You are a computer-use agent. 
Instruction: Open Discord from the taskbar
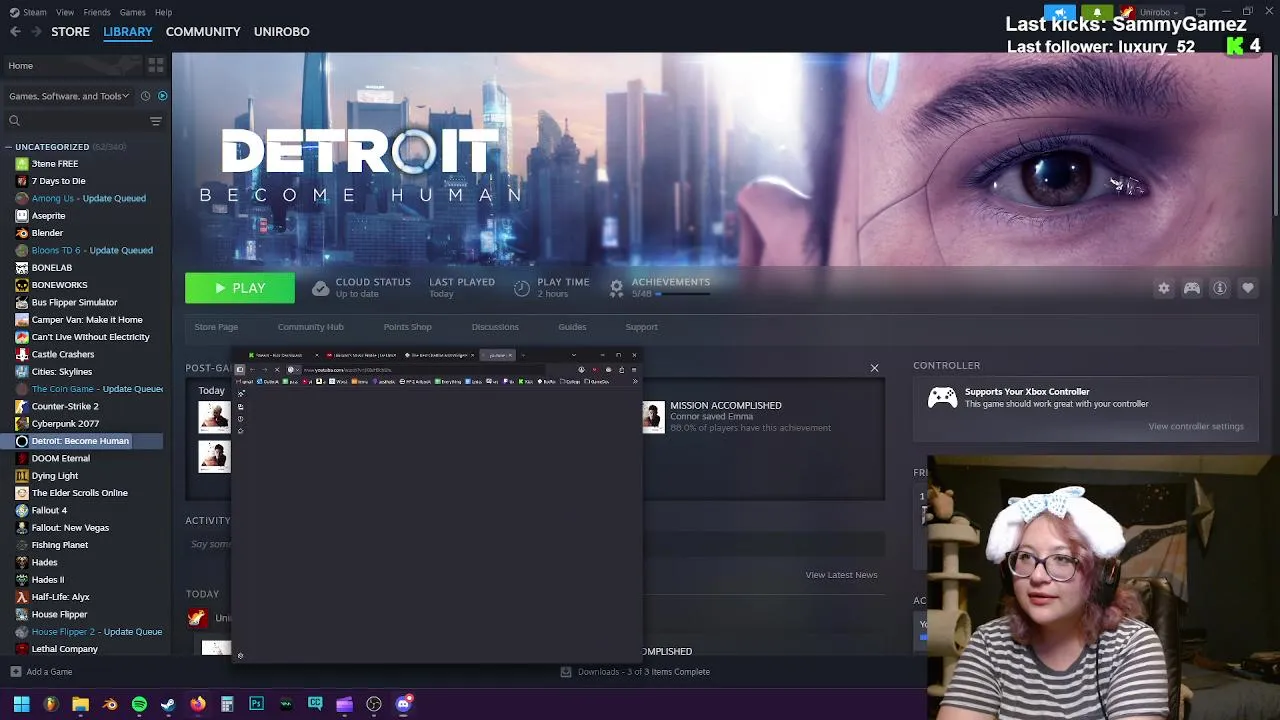pyautogui.click(x=403, y=704)
